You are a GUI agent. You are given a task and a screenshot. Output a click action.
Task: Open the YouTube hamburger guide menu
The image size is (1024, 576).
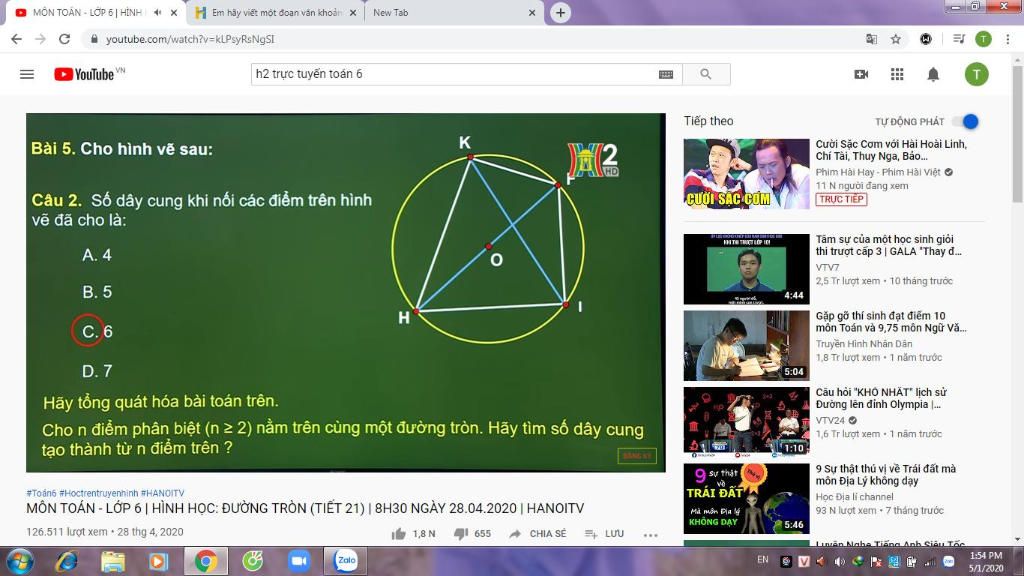pos(27,74)
